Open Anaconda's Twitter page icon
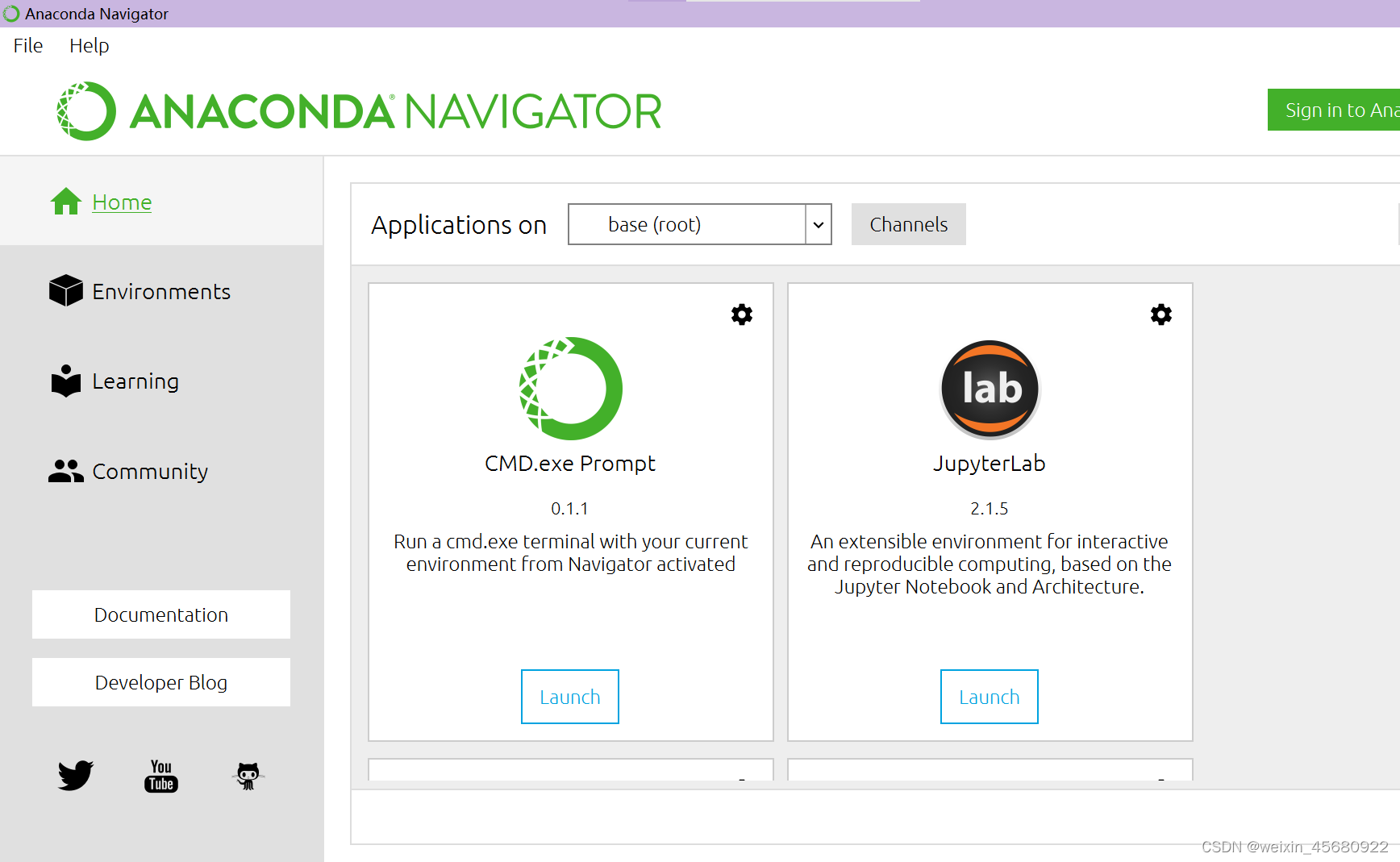 [x=76, y=776]
